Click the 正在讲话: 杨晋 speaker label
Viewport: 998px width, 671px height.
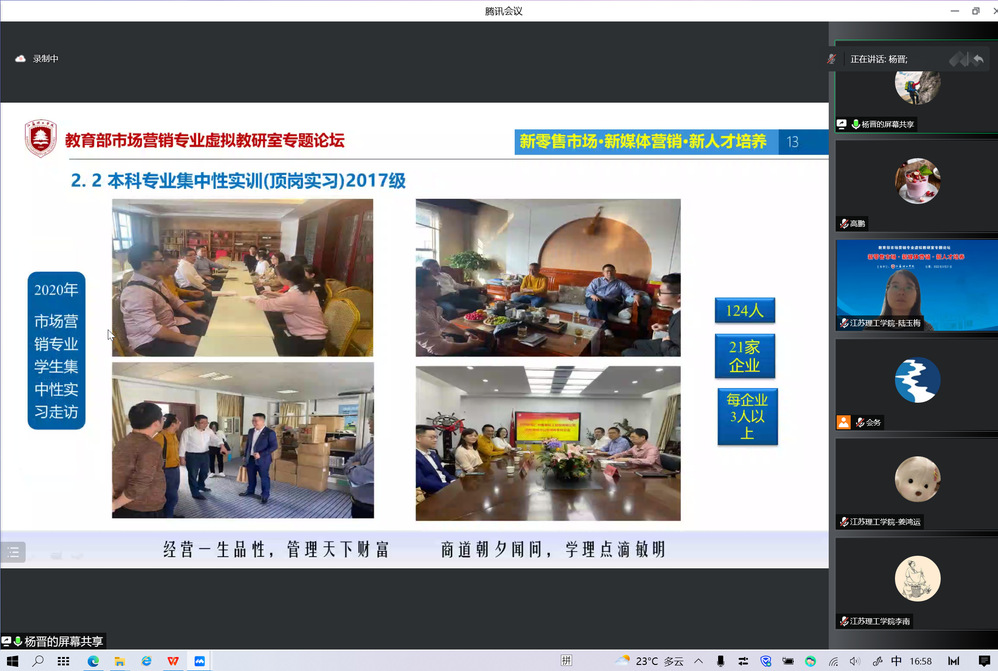point(879,59)
